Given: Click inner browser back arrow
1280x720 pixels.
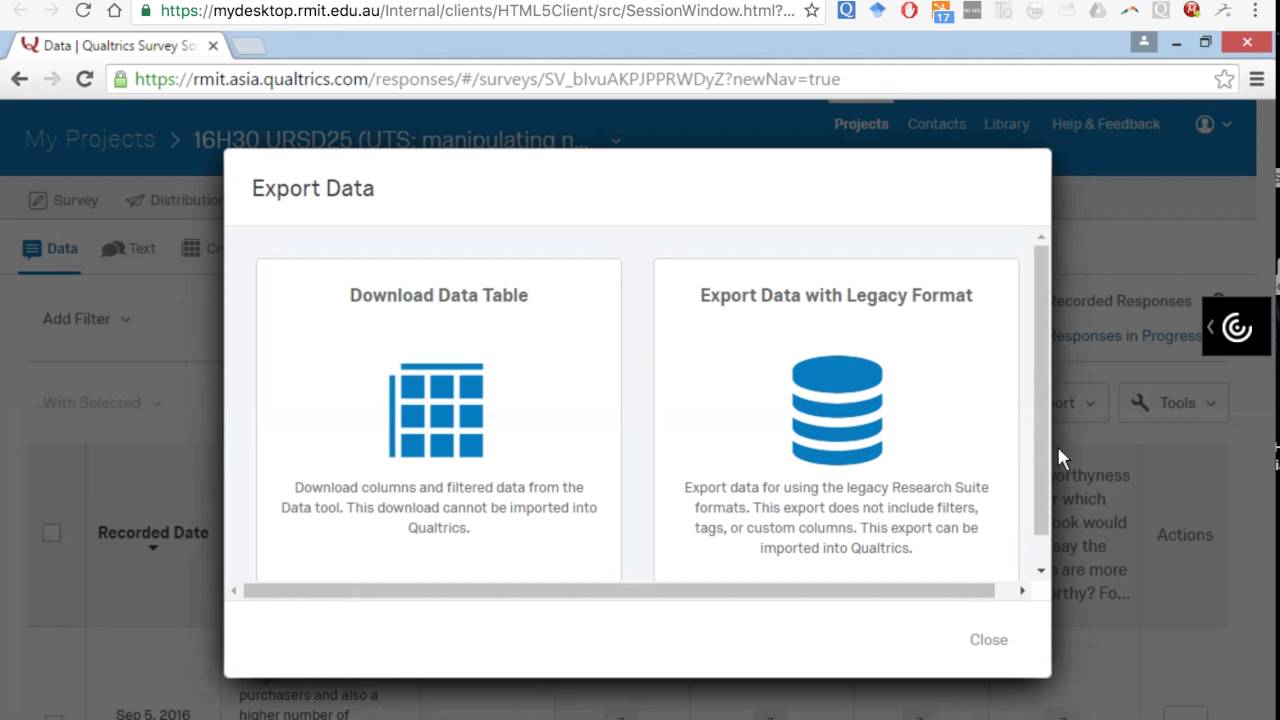Looking at the screenshot, I should [x=19, y=79].
